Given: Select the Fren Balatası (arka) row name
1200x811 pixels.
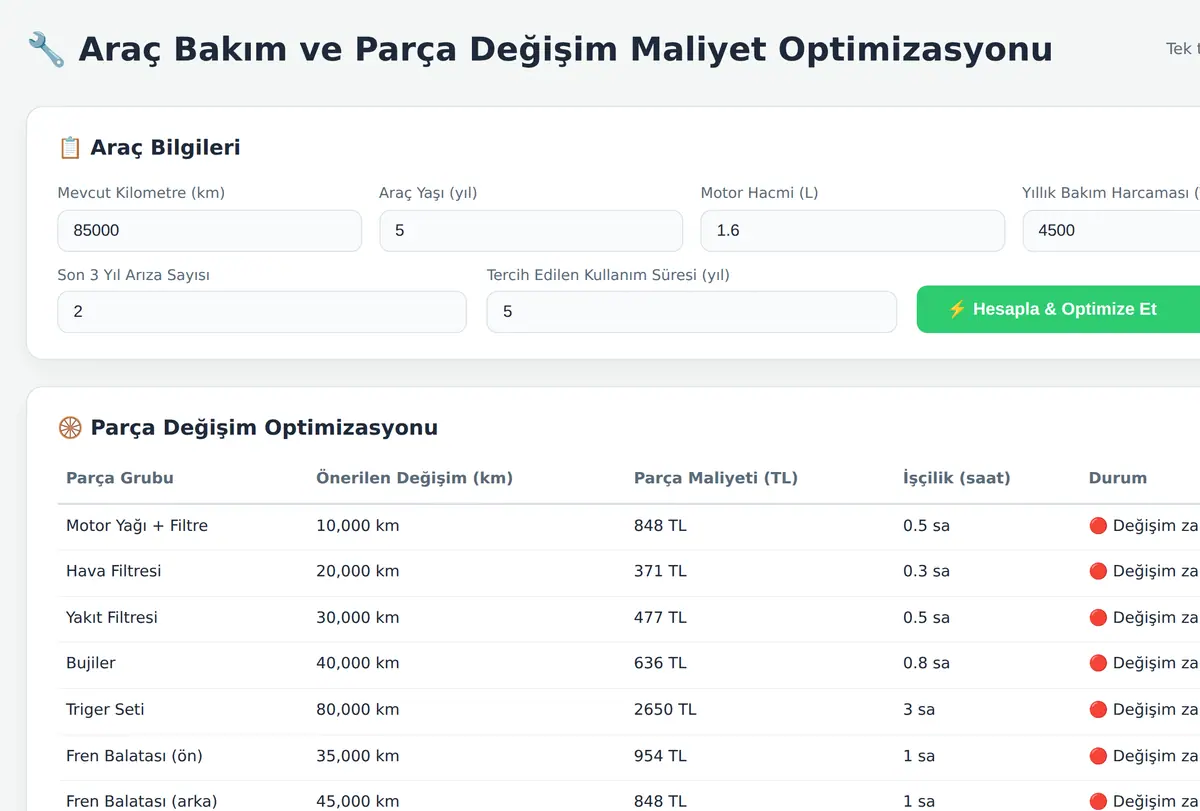Looking at the screenshot, I should [x=141, y=802].
